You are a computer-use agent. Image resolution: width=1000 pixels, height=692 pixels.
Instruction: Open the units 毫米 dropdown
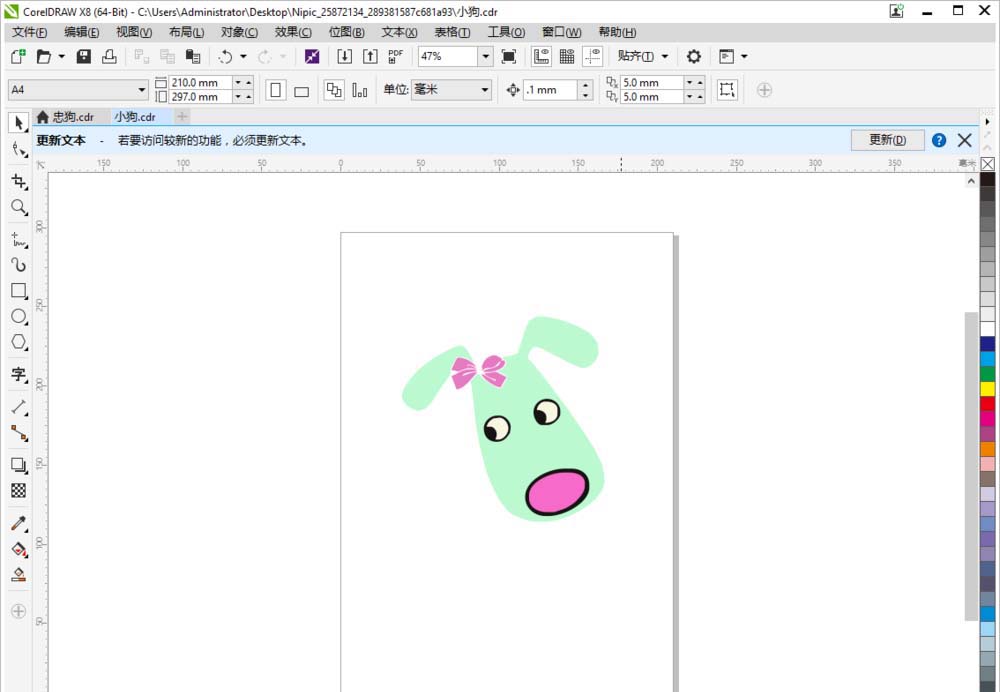click(485, 90)
